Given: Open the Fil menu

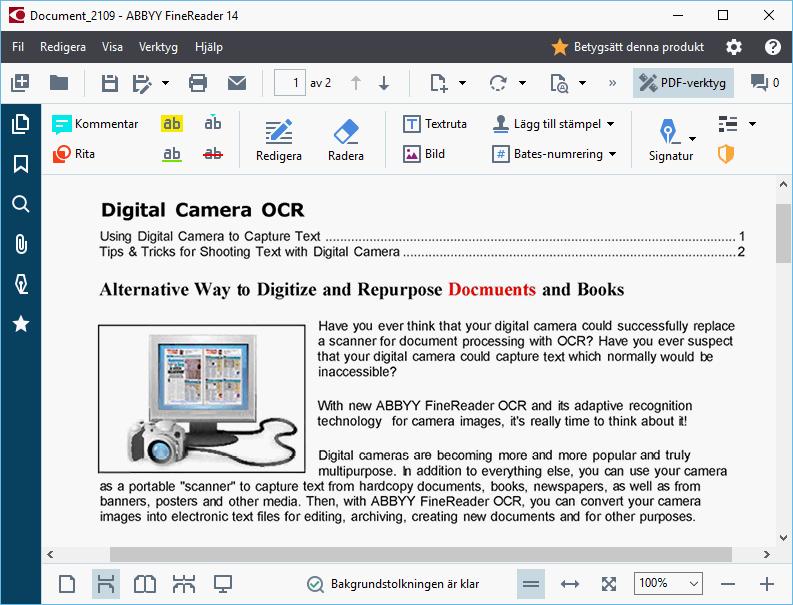Looking at the screenshot, I should (x=18, y=47).
